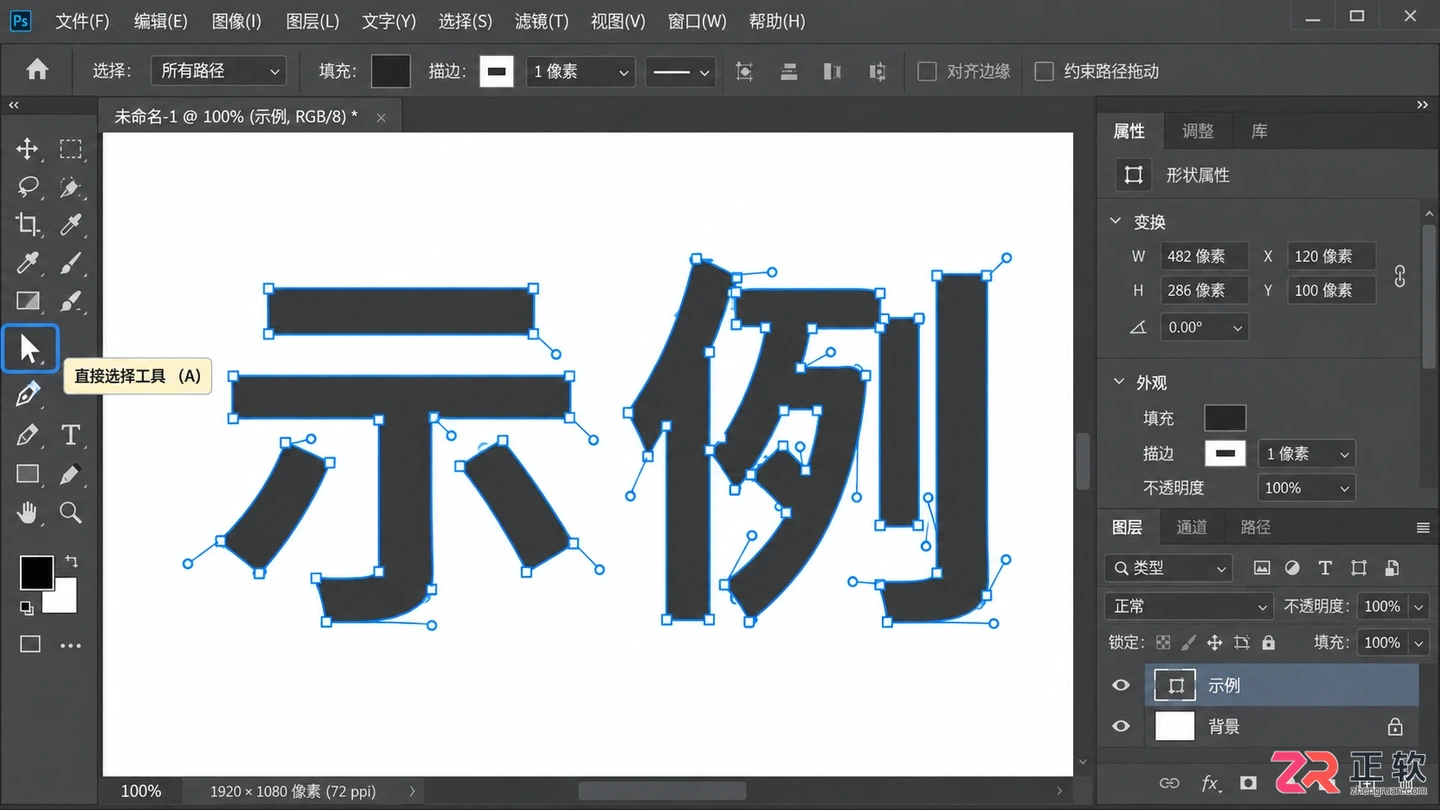The height and width of the screenshot is (810, 1440).
Task: Filter layers by pixel layers
Action: (1262, 568)
